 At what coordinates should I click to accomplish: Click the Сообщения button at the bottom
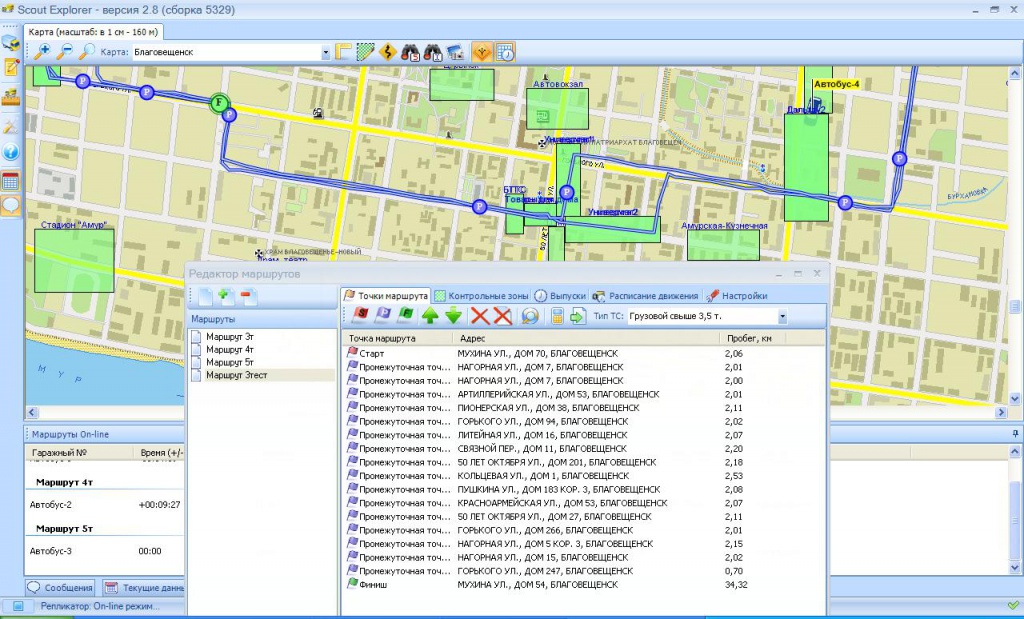61,588
